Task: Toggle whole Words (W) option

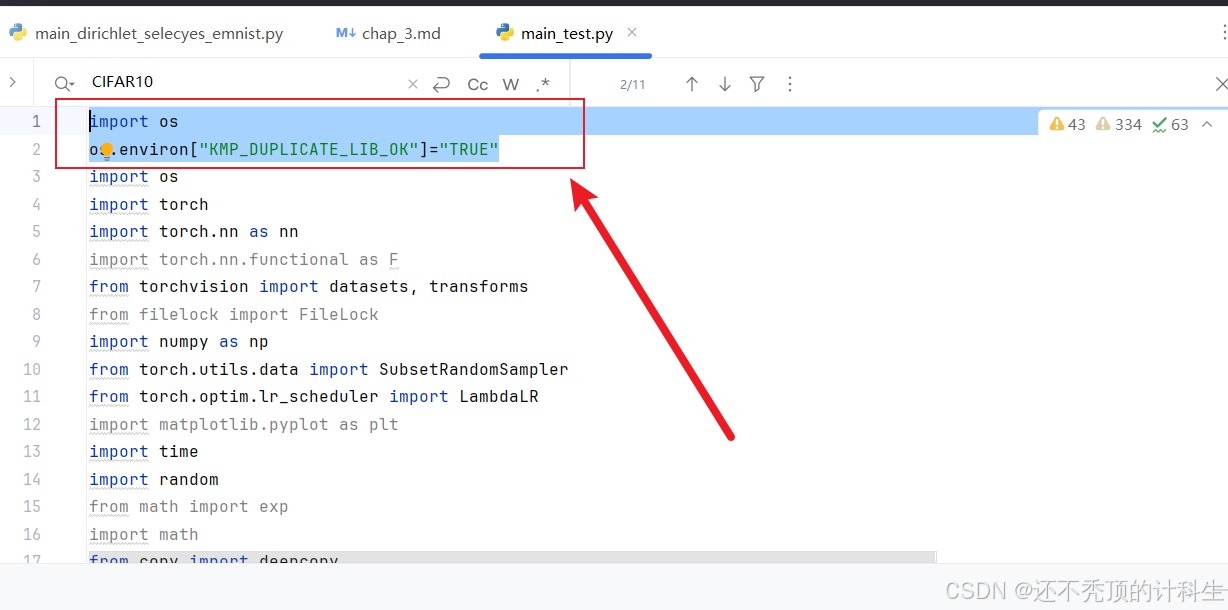Action: pyautogui.click(x=511, y=84)
